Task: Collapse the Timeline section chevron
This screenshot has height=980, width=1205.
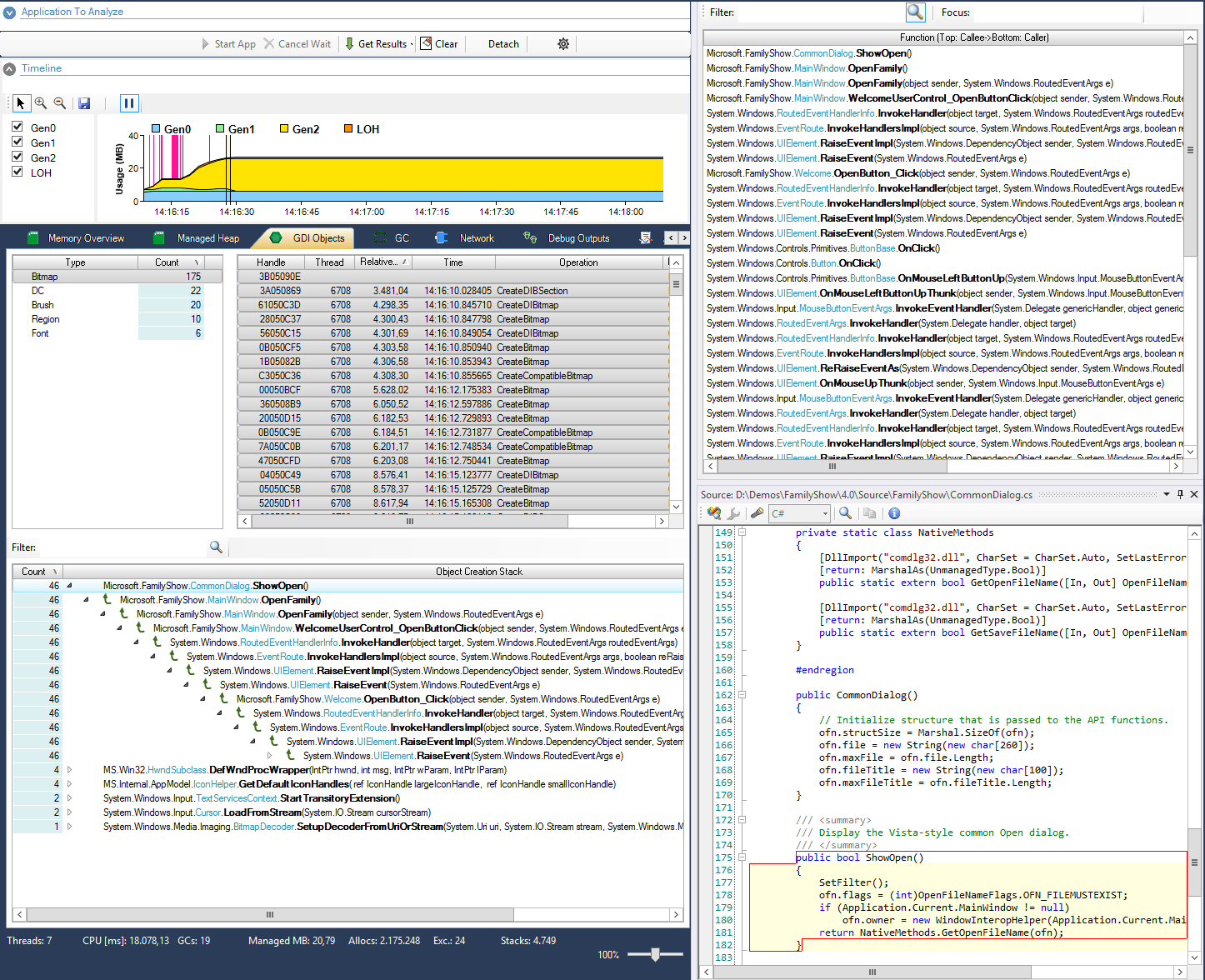Action: click(x=8, y=67)
